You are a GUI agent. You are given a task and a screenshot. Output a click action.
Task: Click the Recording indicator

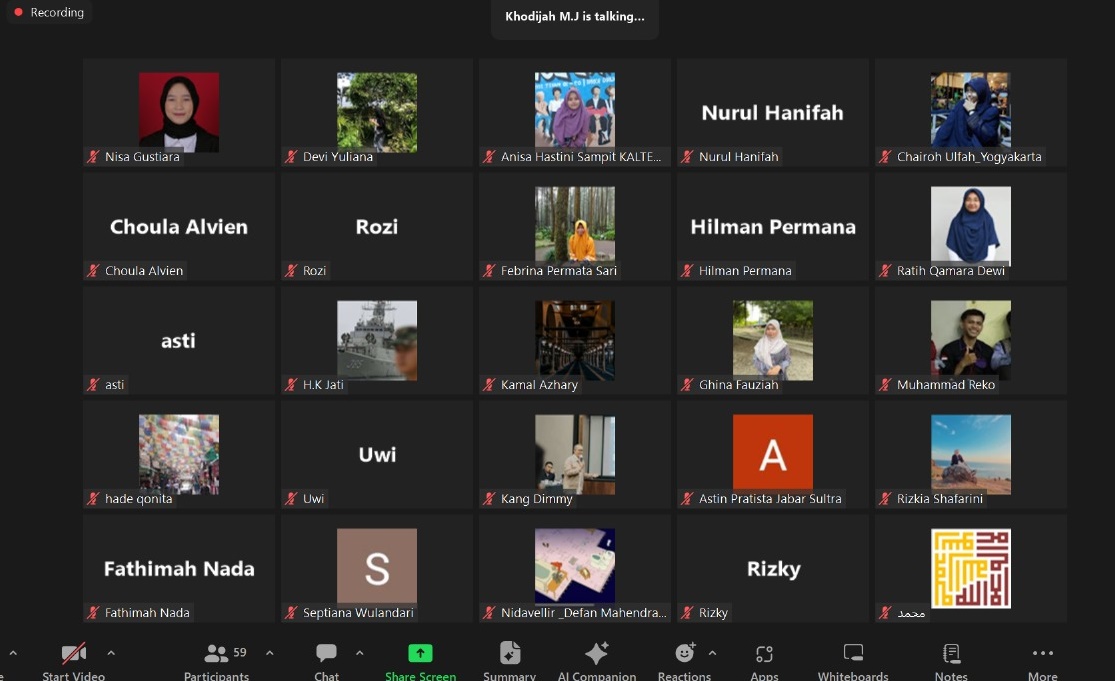48,13
